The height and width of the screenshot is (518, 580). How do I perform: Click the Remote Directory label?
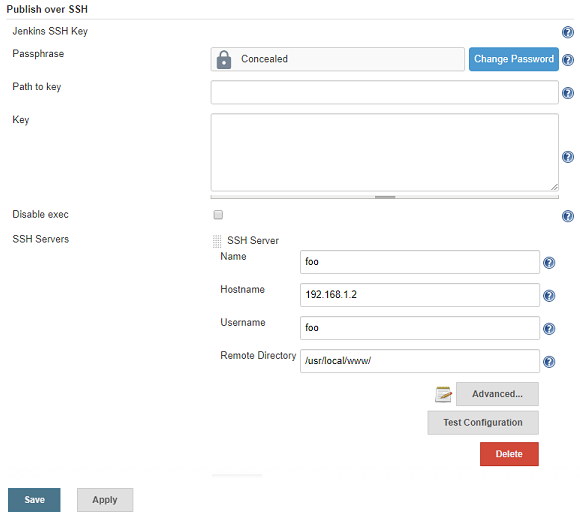258,356
